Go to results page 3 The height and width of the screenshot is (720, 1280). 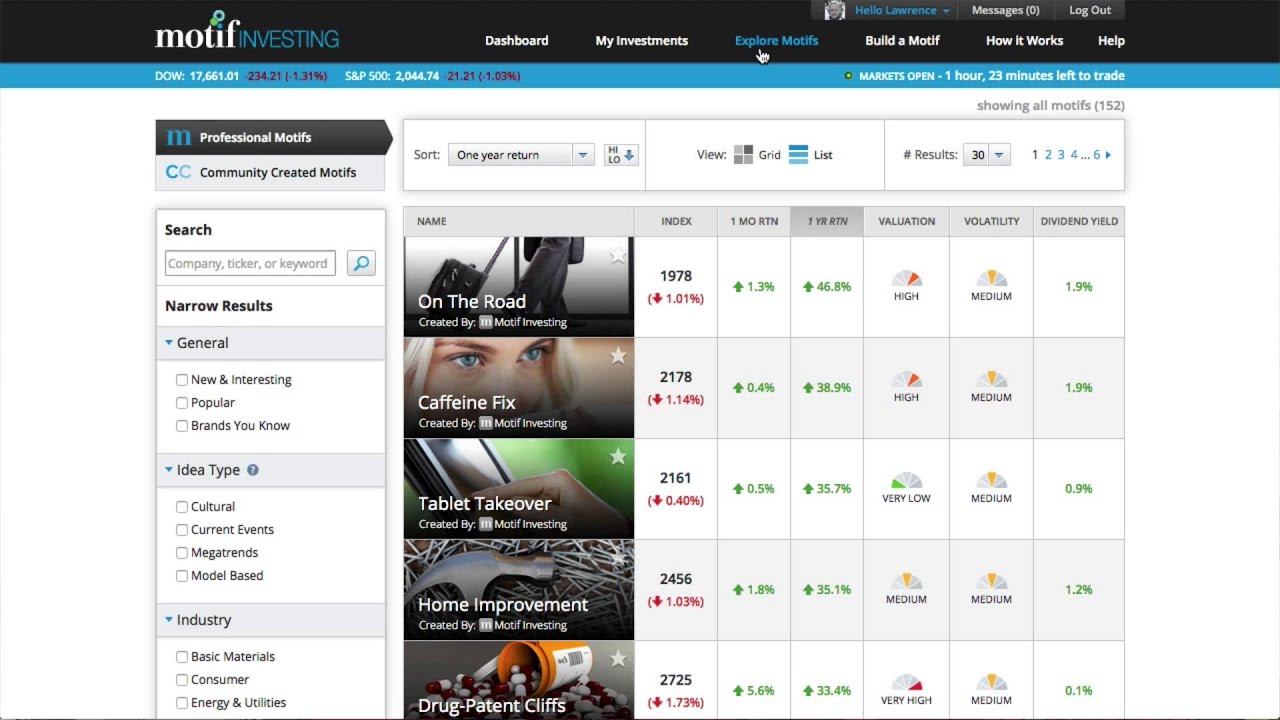tap(1061, 155)
